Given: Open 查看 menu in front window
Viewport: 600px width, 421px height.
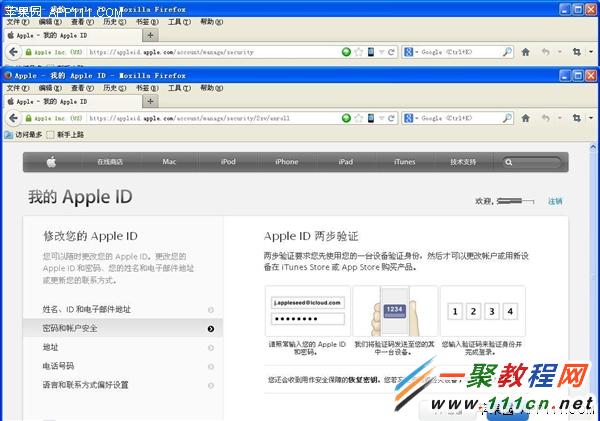Looking at the screenshot, I should pyautogui.click(x=82, y=88).
